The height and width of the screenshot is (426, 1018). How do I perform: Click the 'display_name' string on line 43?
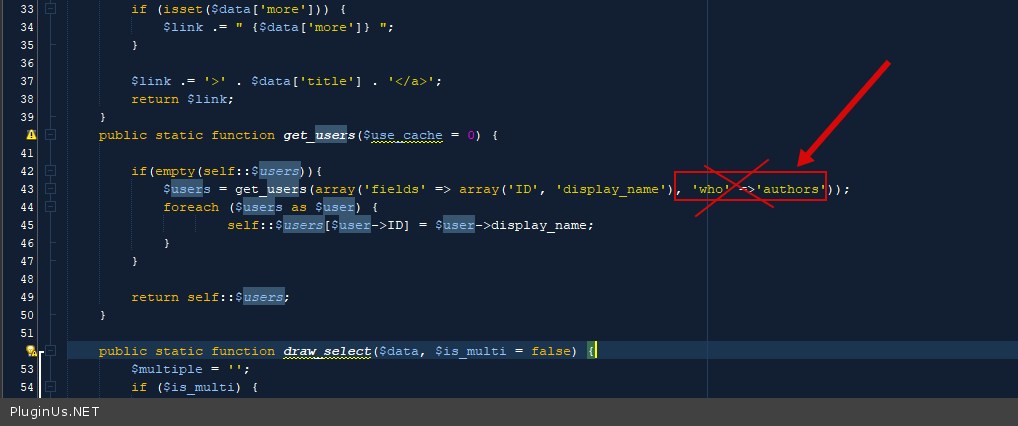click(612, 189)
